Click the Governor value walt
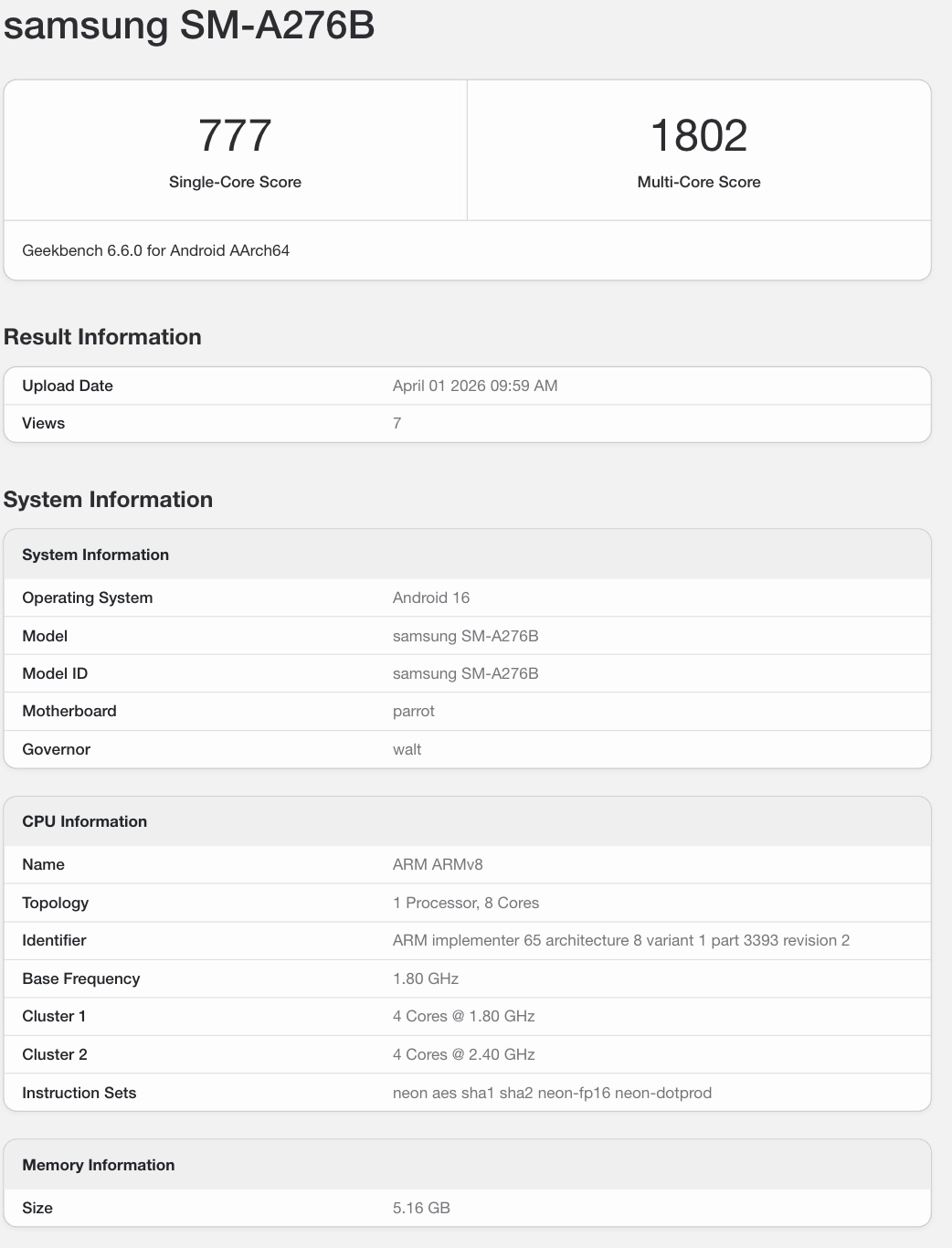The height and width of the screenshot is (1248, 952). click(x=407, y=749)
